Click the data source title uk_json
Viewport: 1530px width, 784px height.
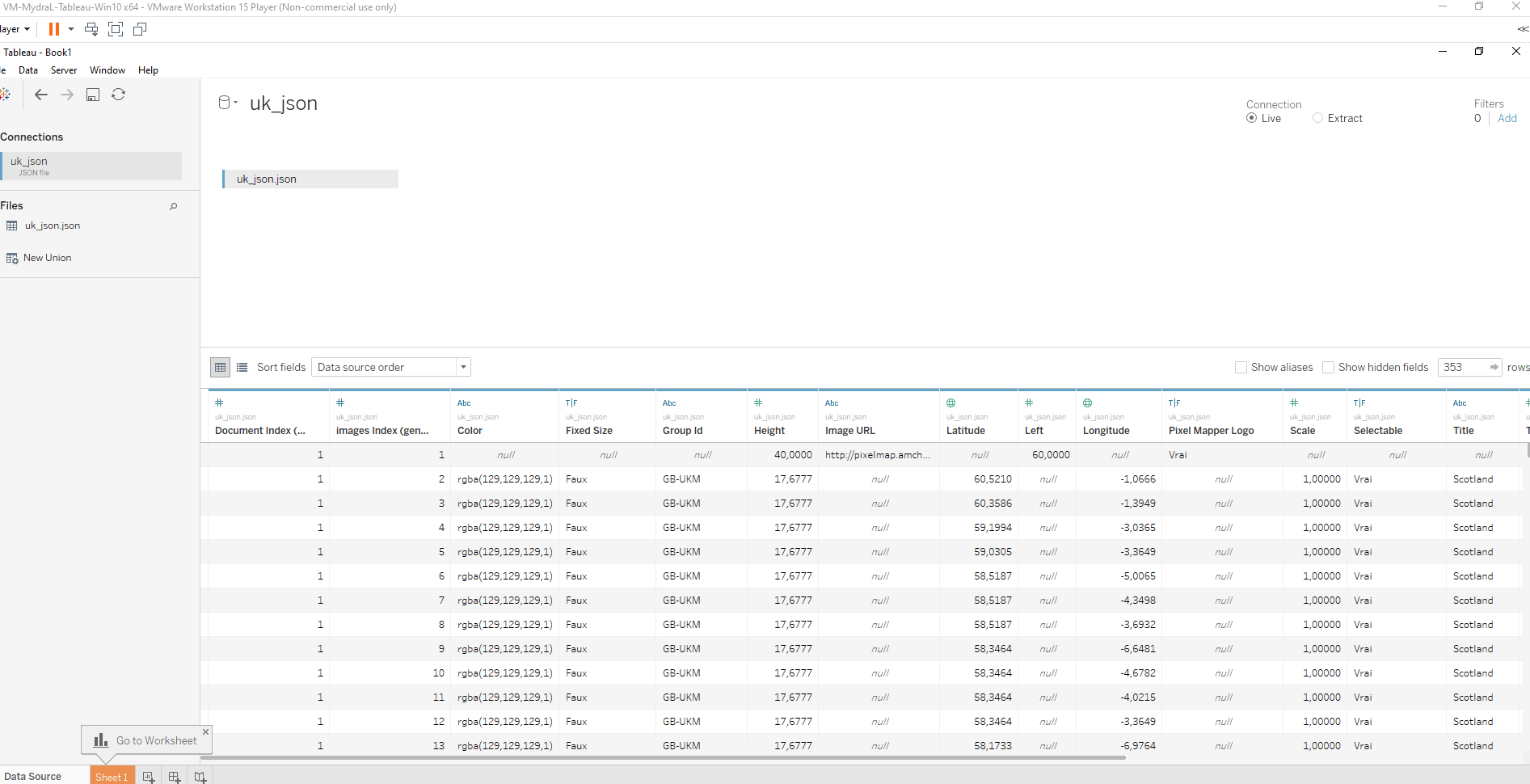[284, 103]
